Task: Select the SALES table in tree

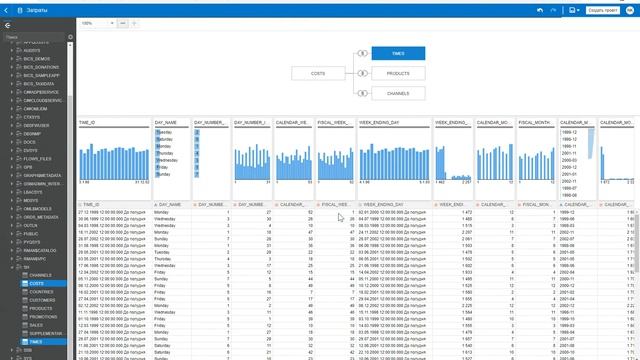Action: [x=36, y=325]
